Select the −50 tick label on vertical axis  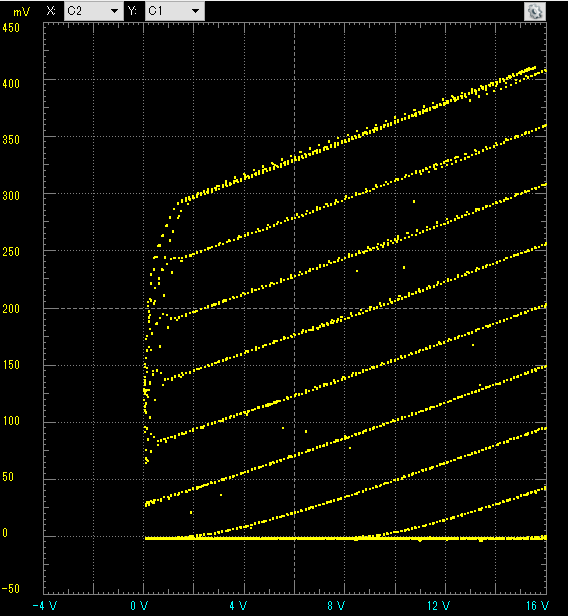pyautogui.click(x=11, y=589)
